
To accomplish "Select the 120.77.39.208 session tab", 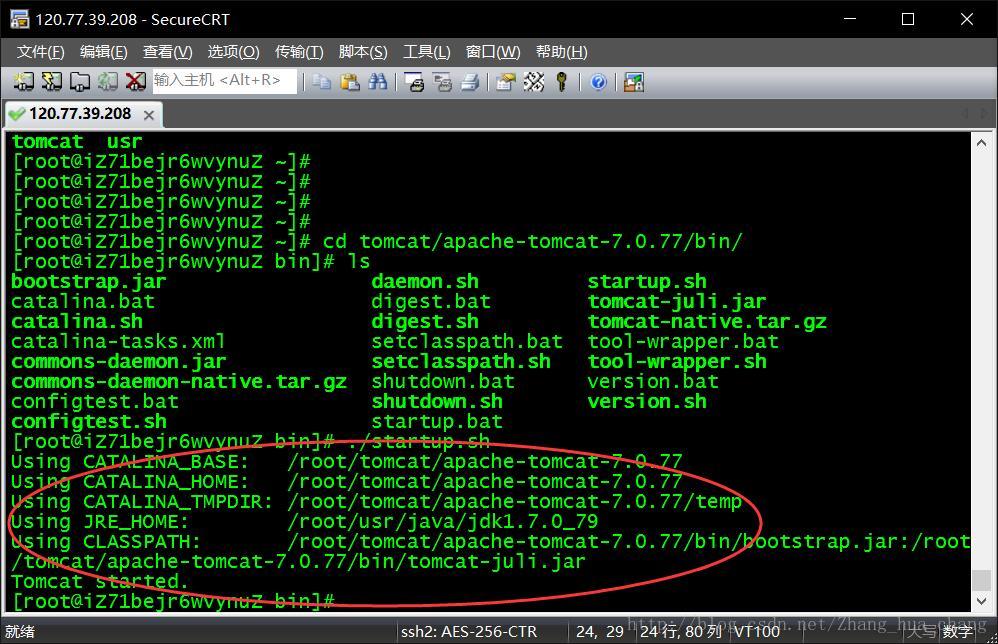I will point(81,114).
